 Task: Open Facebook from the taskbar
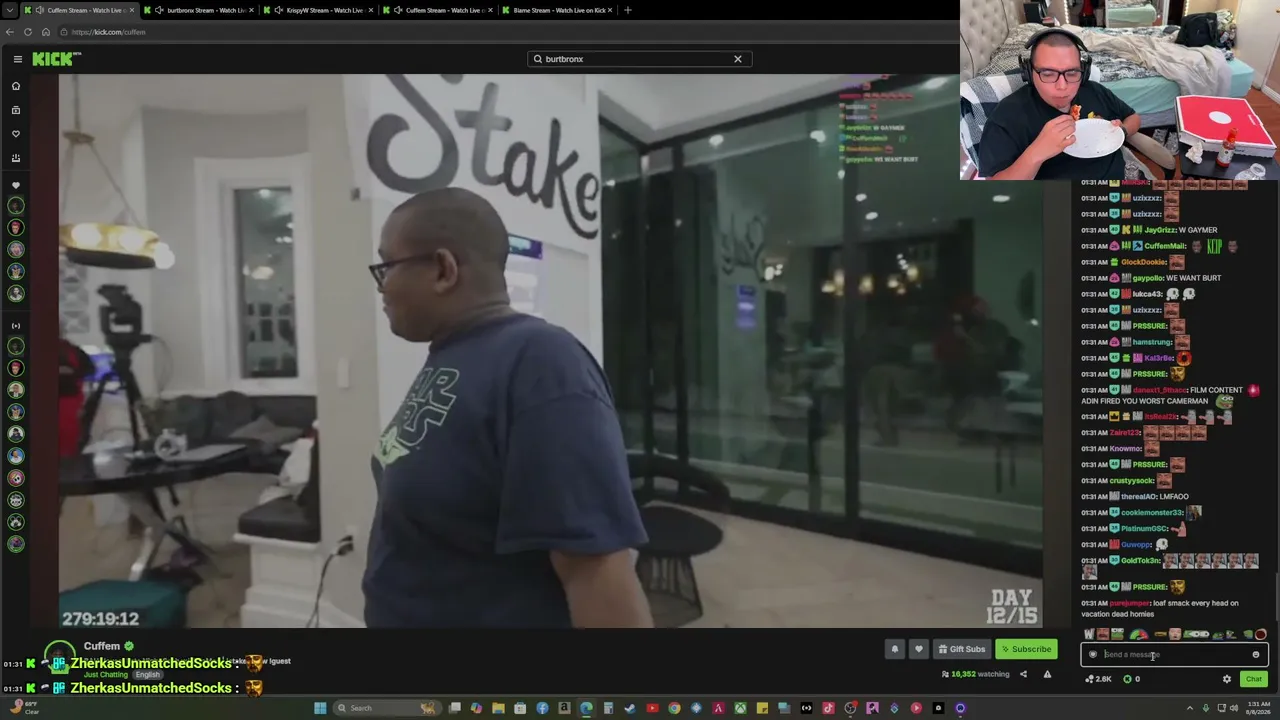pyautogui.click(x=542, y=708)
